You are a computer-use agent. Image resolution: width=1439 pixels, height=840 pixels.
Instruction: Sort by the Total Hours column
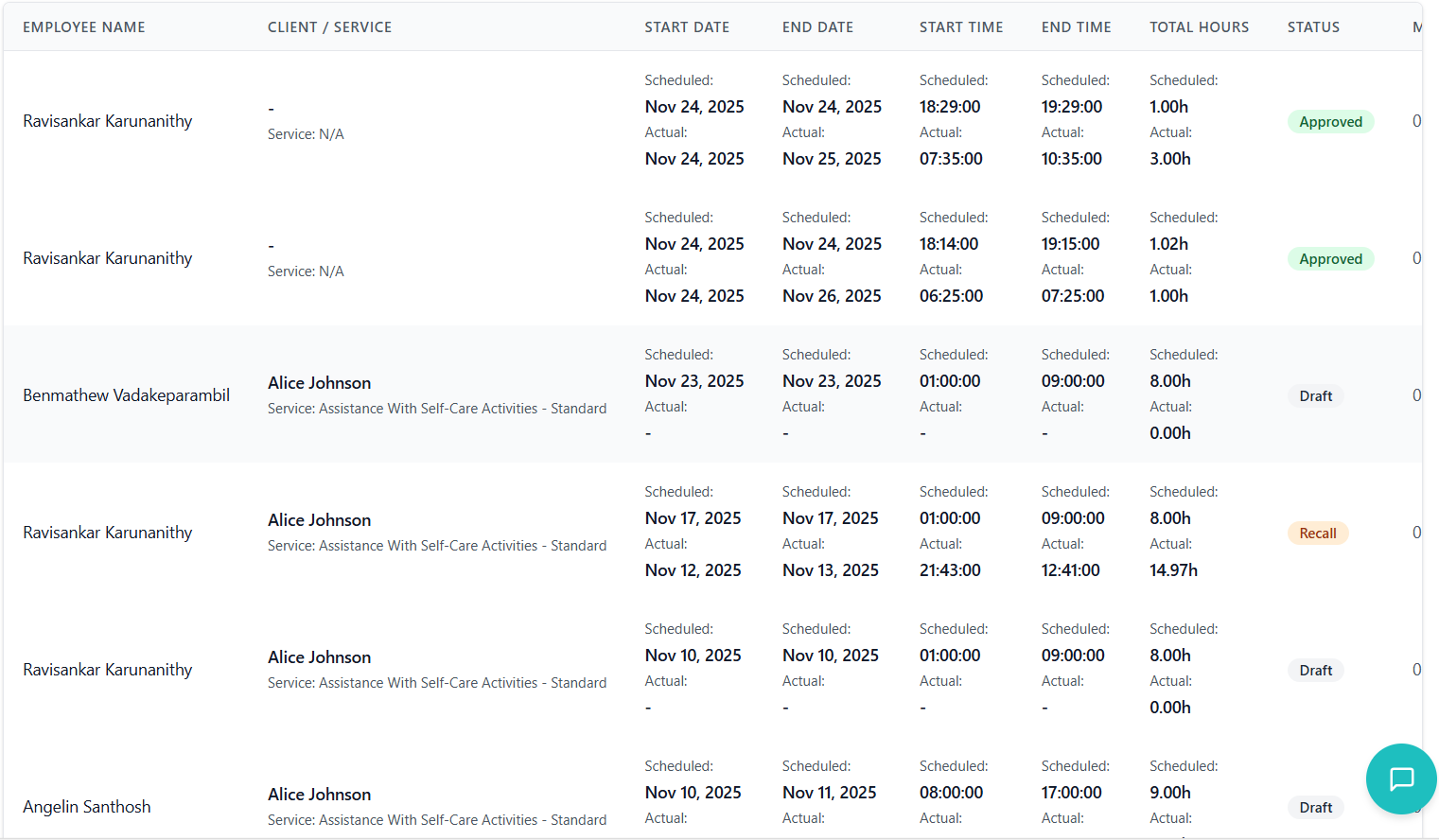point(1199,27)
